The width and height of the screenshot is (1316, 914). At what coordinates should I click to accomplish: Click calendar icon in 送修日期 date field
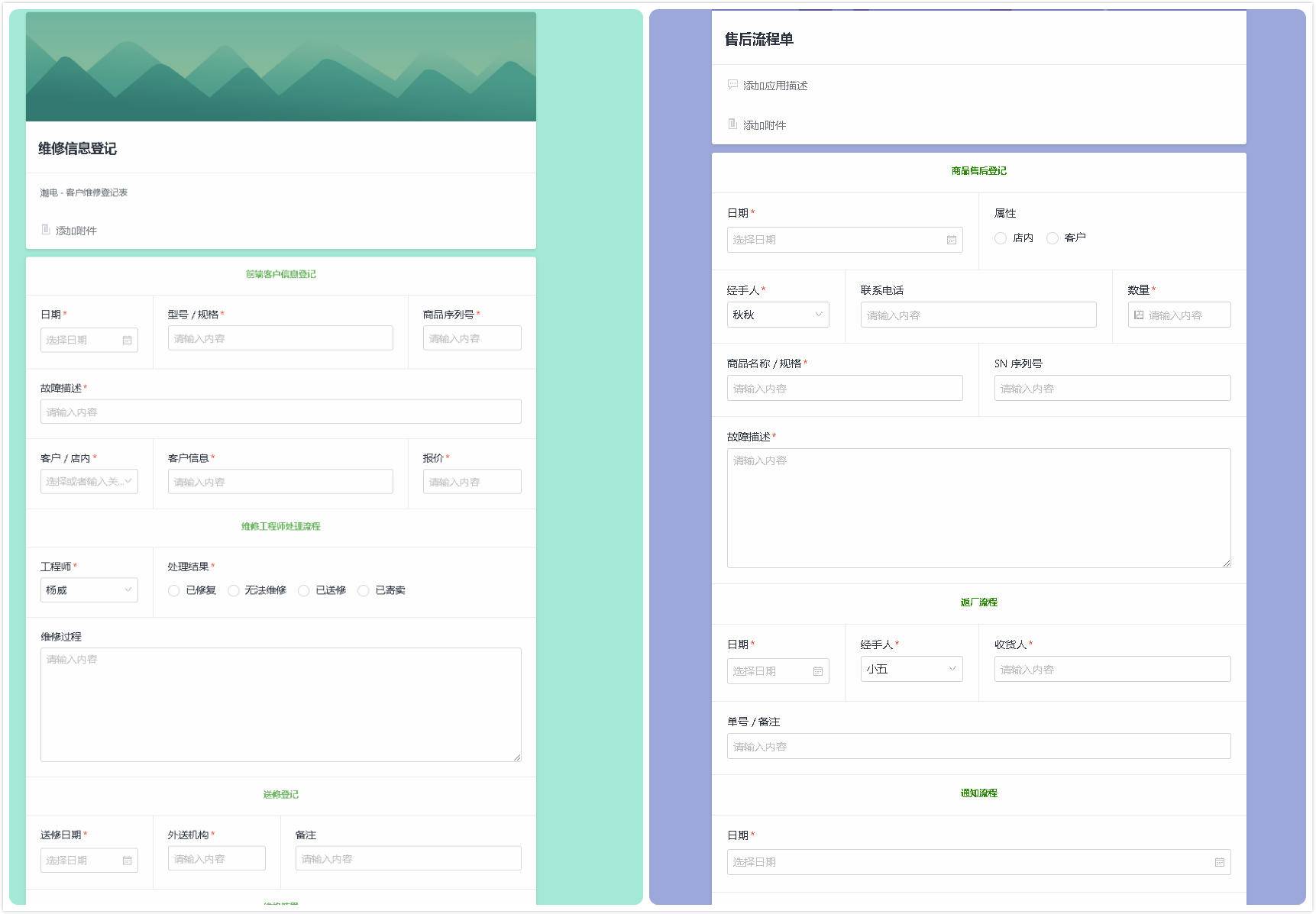click(127, 861)
